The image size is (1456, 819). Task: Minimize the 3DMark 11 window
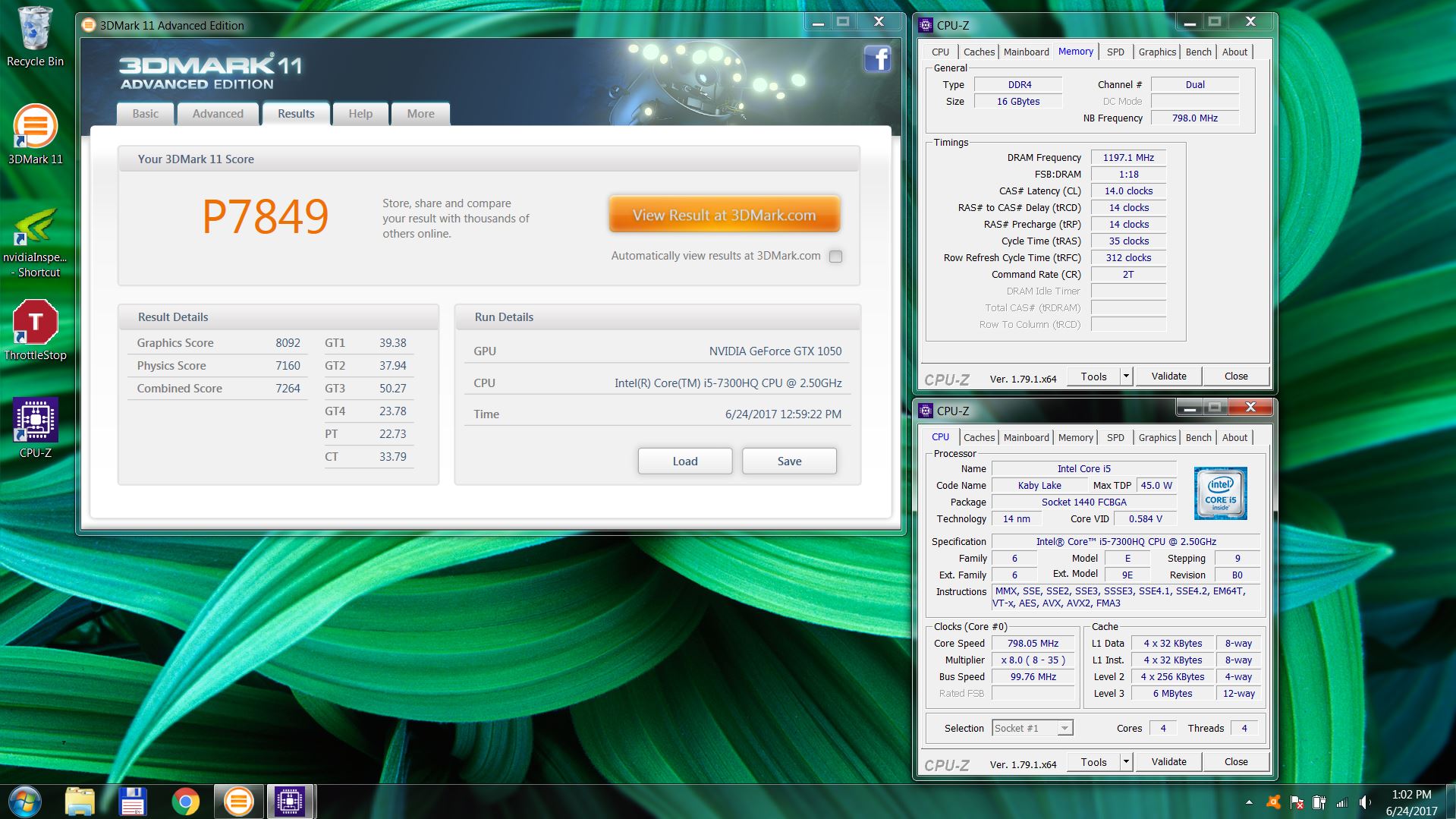(x=818, y=23)
